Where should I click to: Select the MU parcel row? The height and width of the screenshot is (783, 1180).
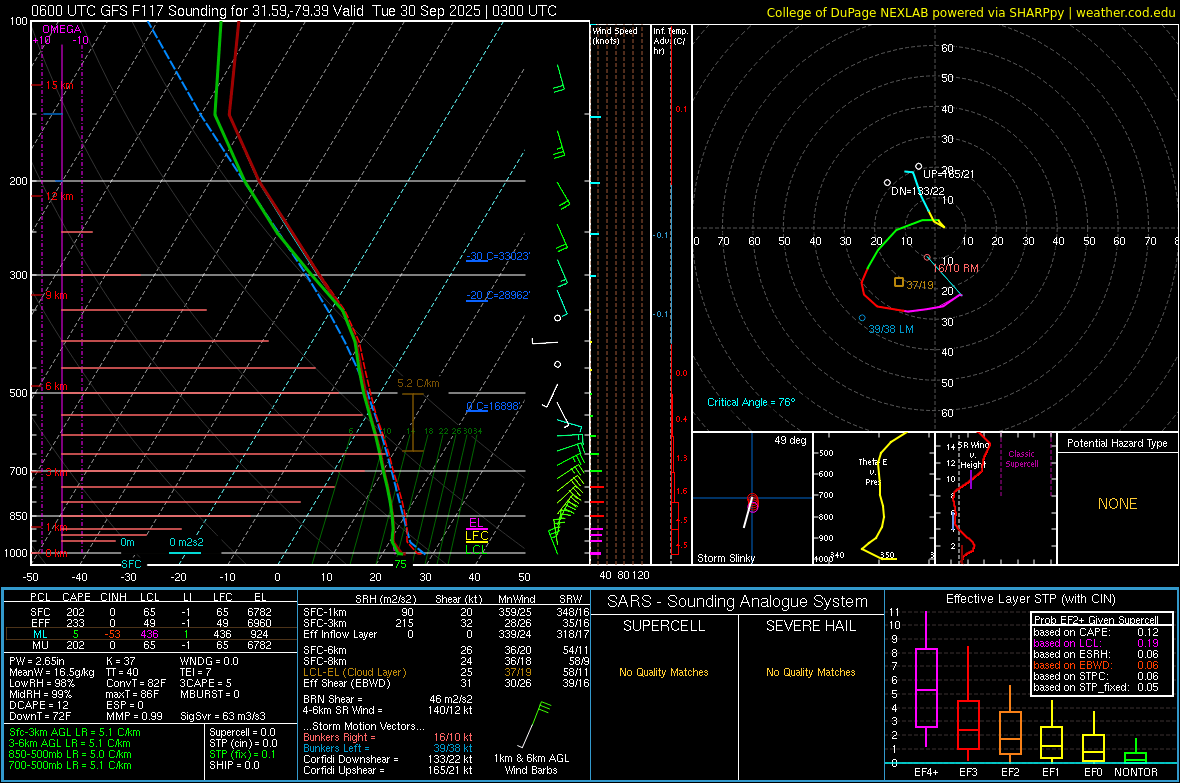pyautogui.click(x=150, y=645)
